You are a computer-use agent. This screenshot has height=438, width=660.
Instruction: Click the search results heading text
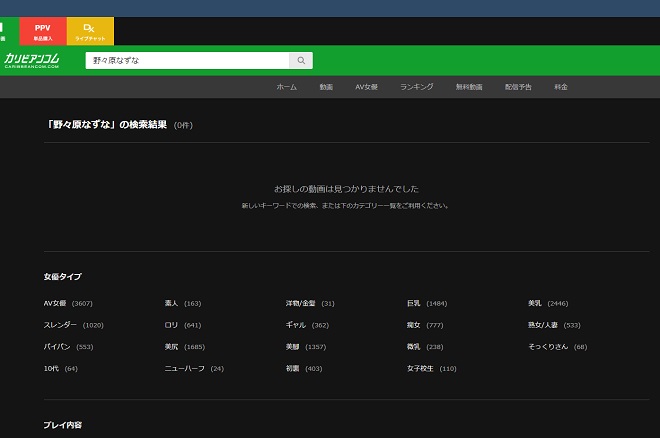tap(107, 125)
